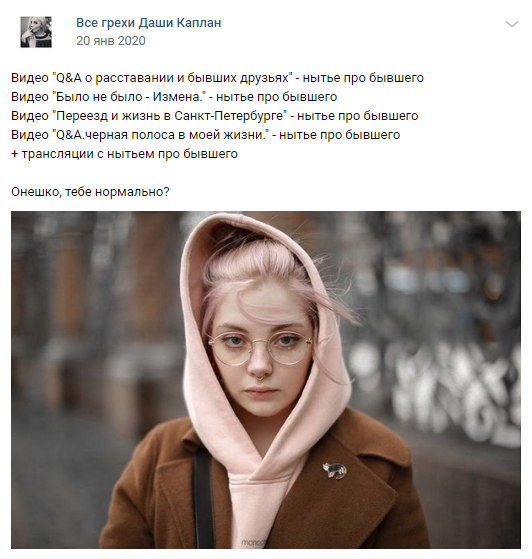Click the line mentioning "Q&A.черная полоса в моей жизни."
The image size is (532, 559).
[205, 134]
